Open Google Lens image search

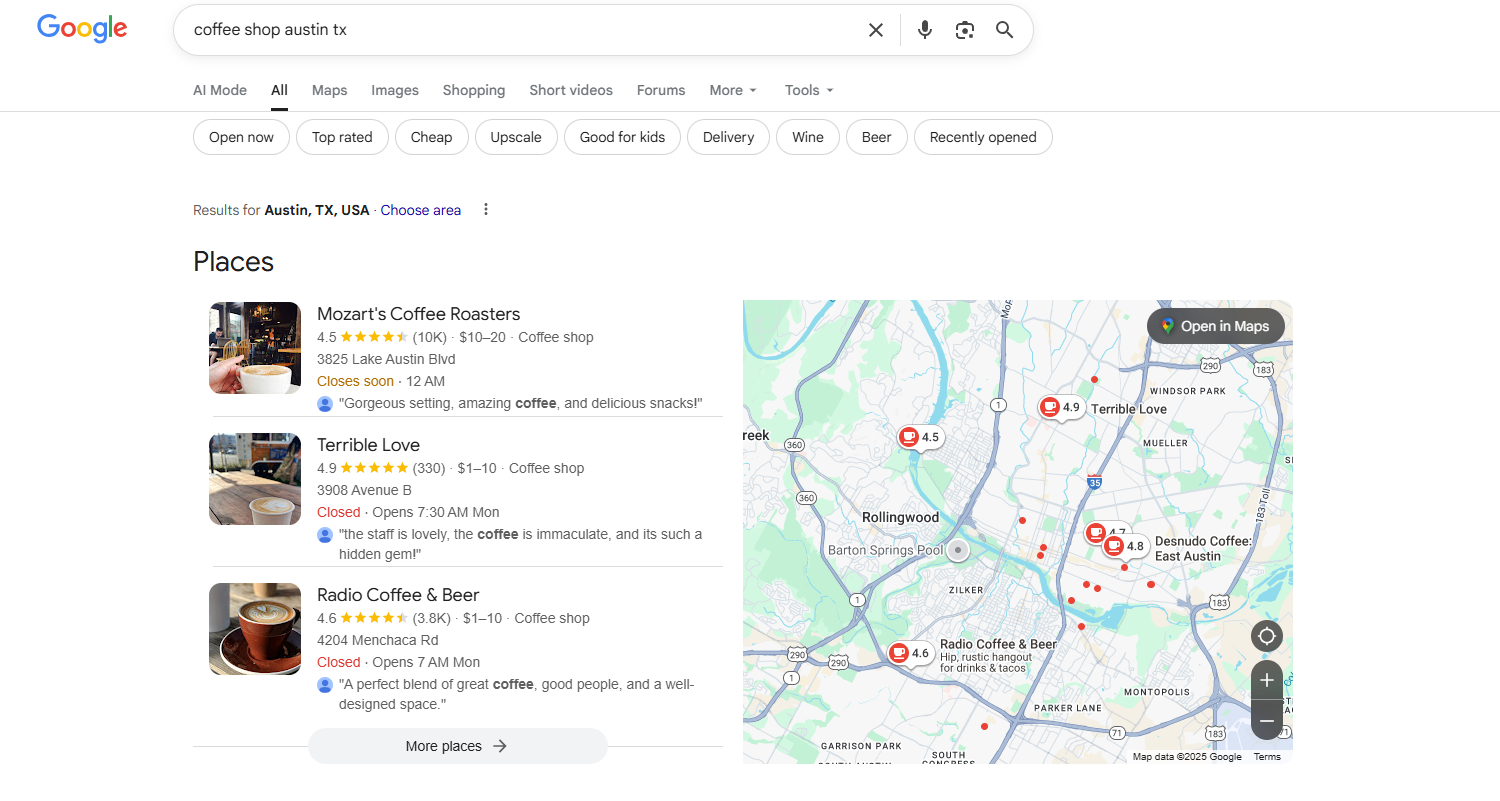(x=964, y=30)
